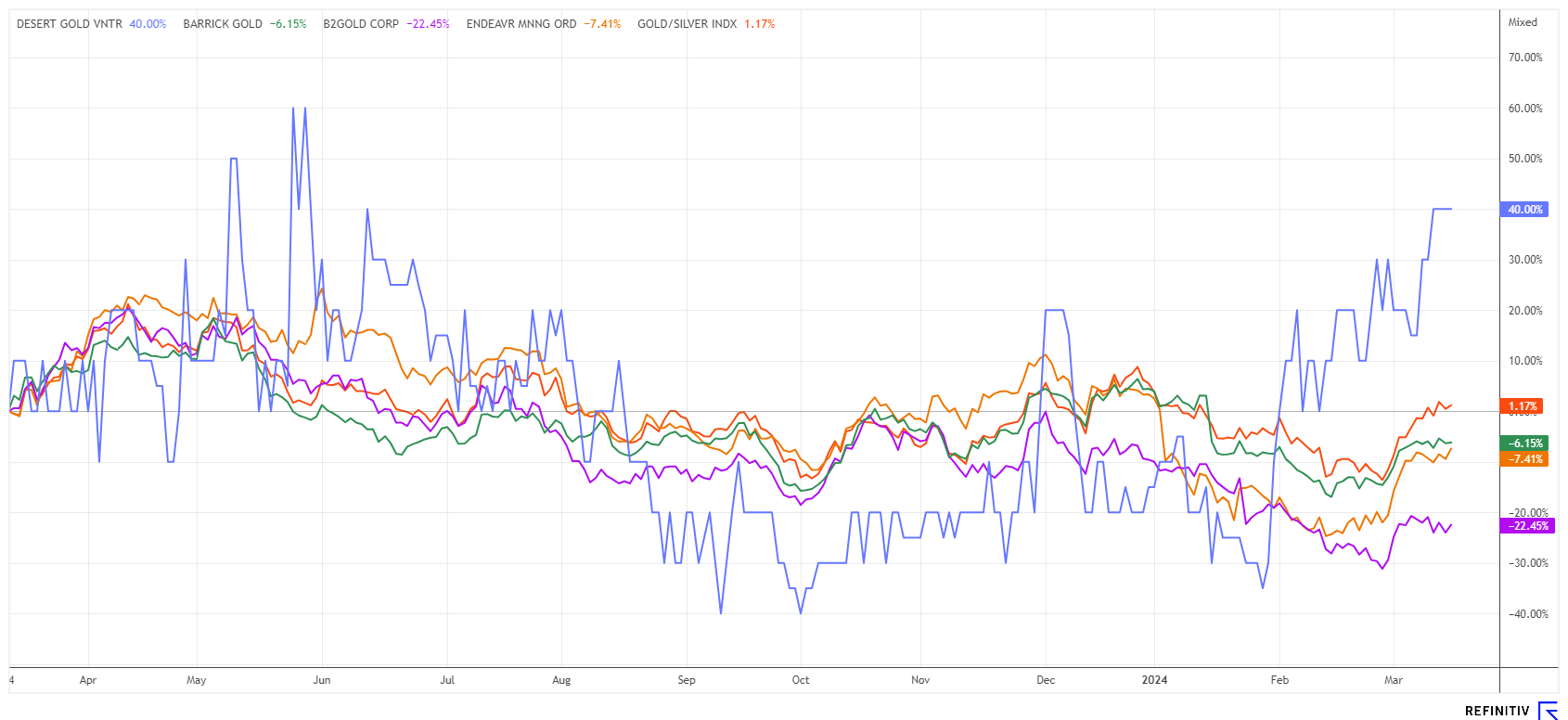Choose the ENDEAVR MNNG ORD legend entry
Viewport: 1568px width, 720px height.
tap(521, 24)
